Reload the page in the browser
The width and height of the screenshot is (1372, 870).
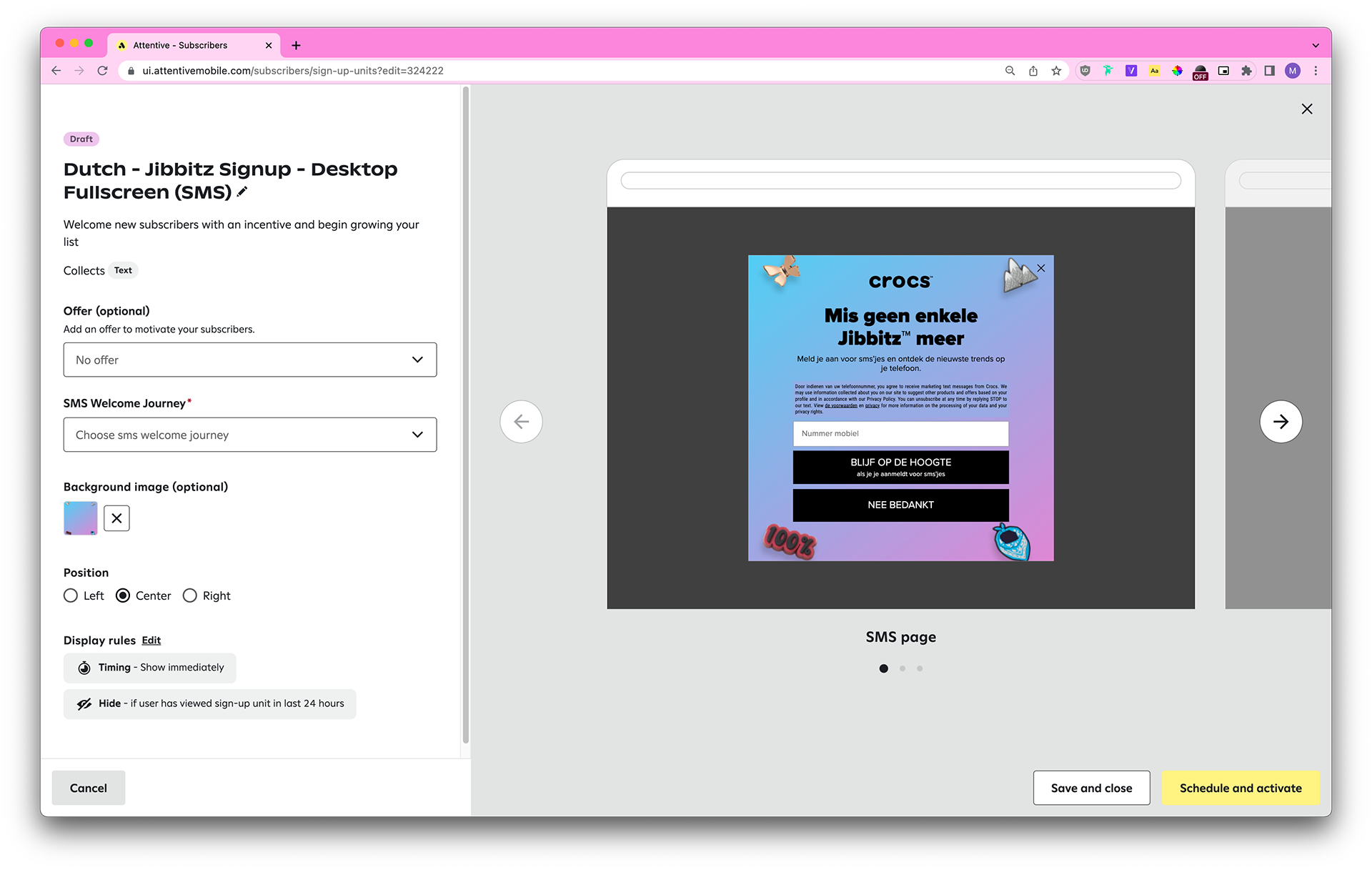click(103, 71)
